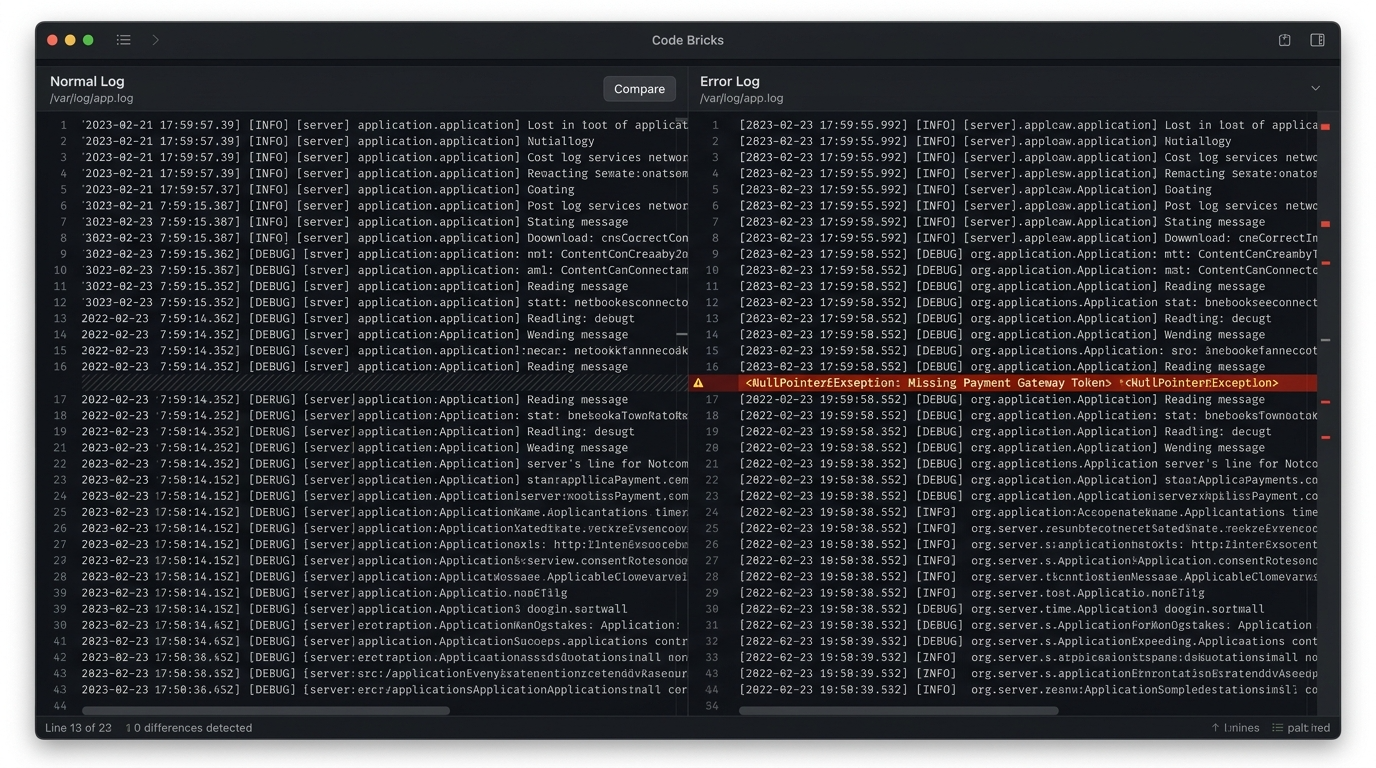Viewport: 1376px width, 768px height.
Task: Select the Normal Log panel title
Action: [x=87, y=81]
